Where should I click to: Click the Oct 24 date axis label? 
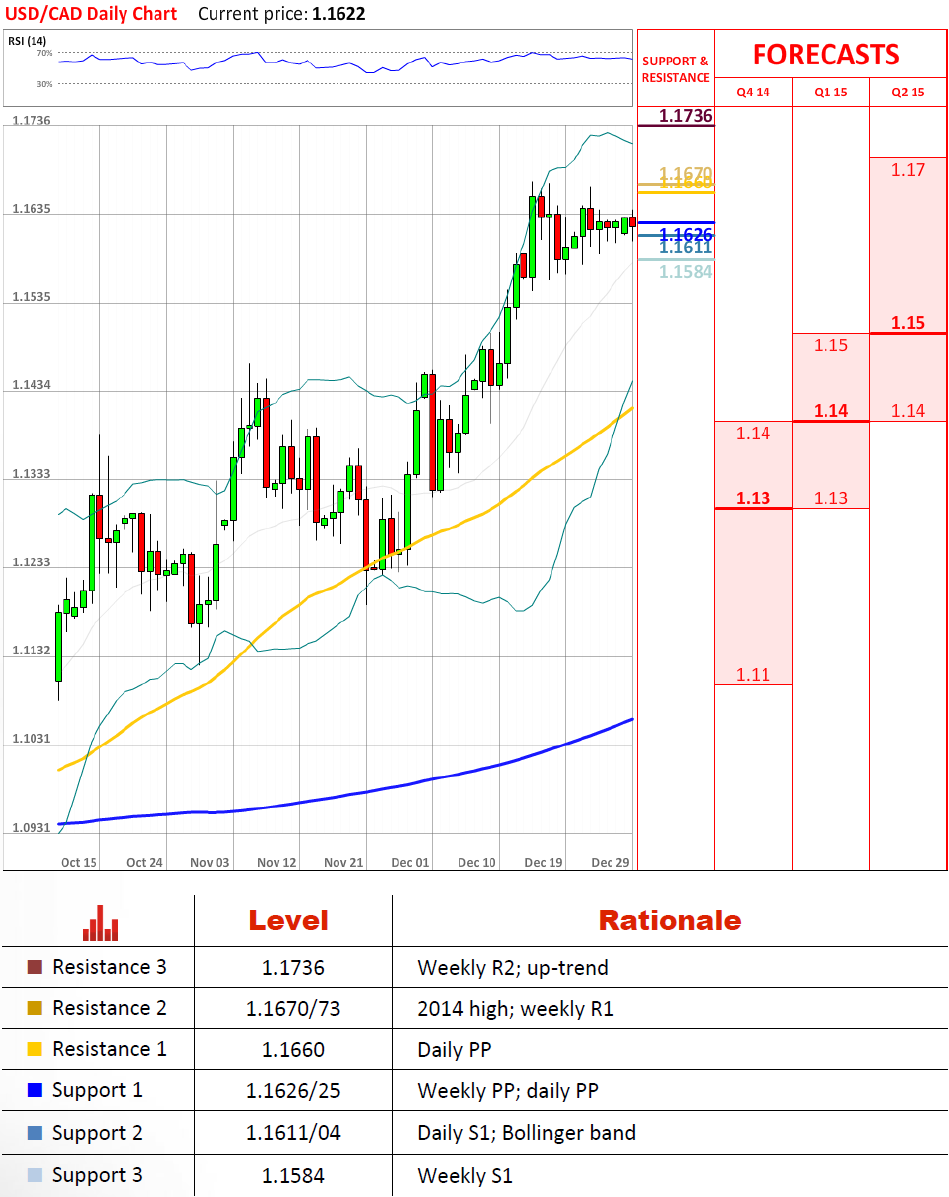pos(144,862)
